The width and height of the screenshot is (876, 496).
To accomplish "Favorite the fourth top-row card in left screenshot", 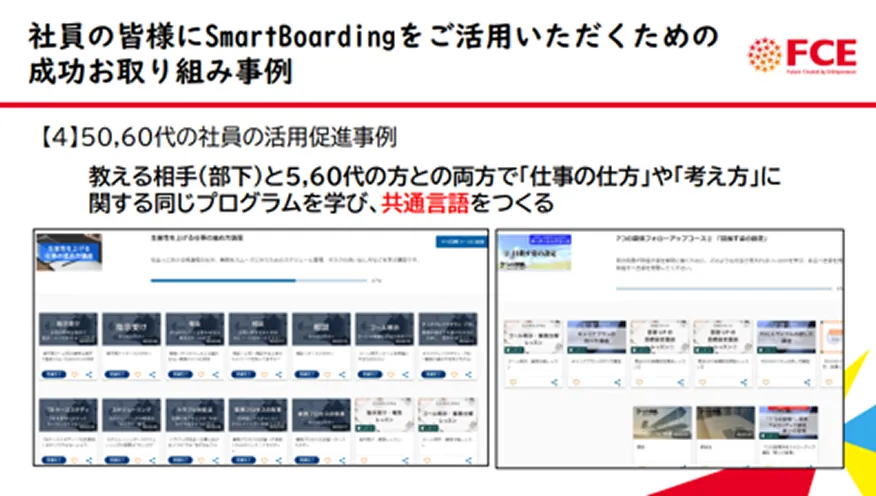I will 264,375.
